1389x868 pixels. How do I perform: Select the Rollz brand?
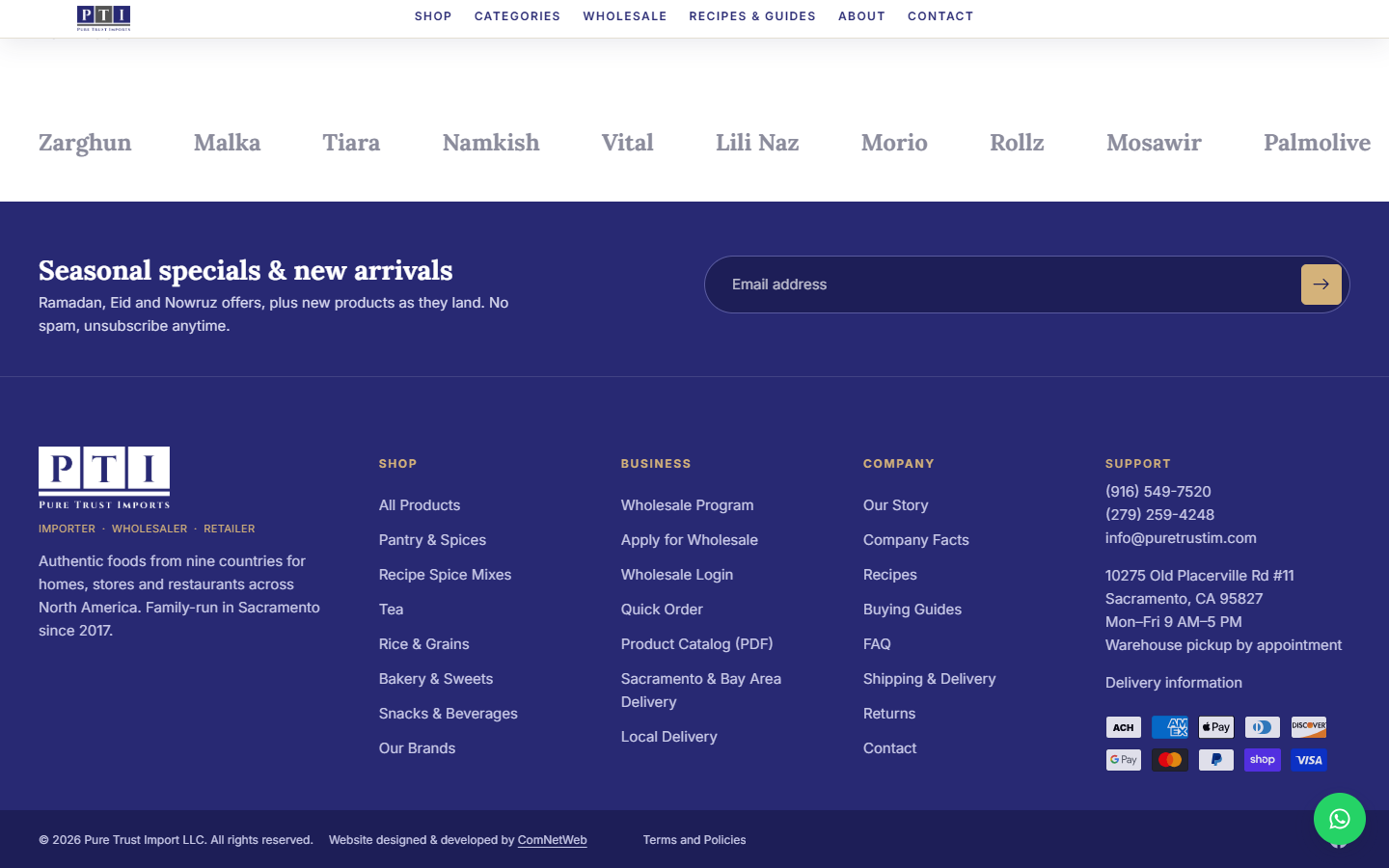(1017, 143)
